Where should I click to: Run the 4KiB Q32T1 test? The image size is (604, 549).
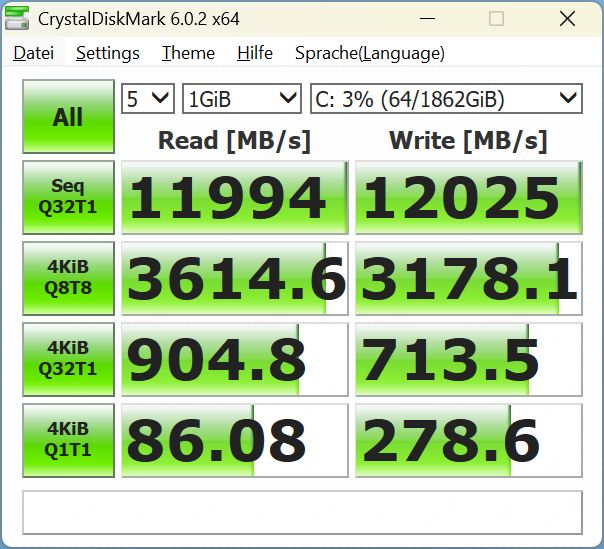[x=67, y=359]
